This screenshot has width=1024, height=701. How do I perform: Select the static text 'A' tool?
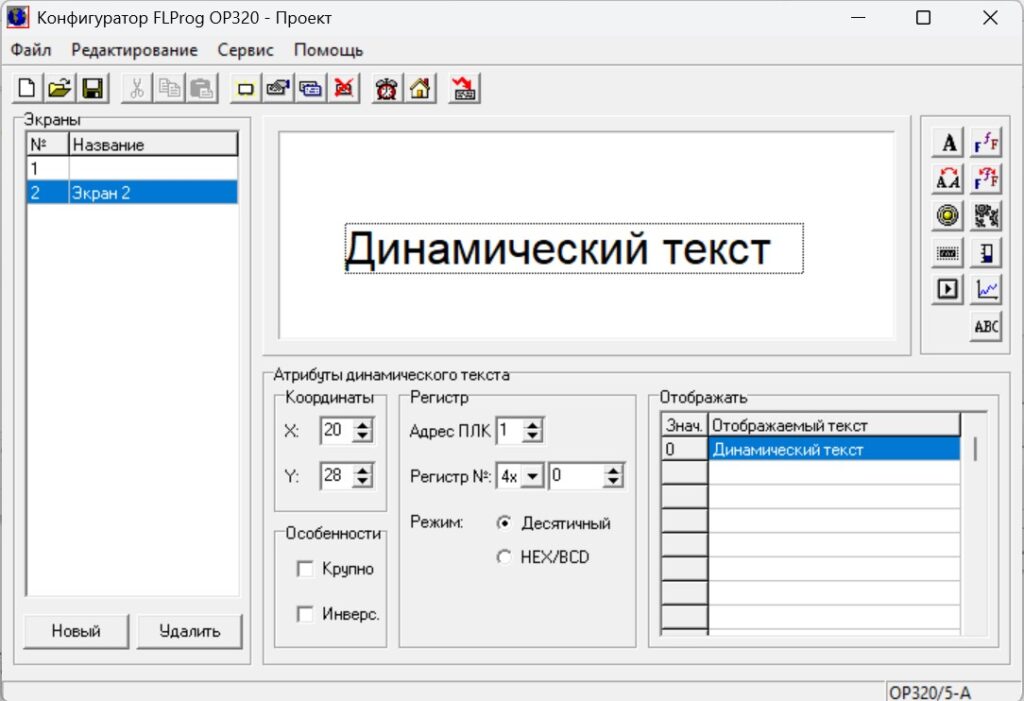[948, 143]
